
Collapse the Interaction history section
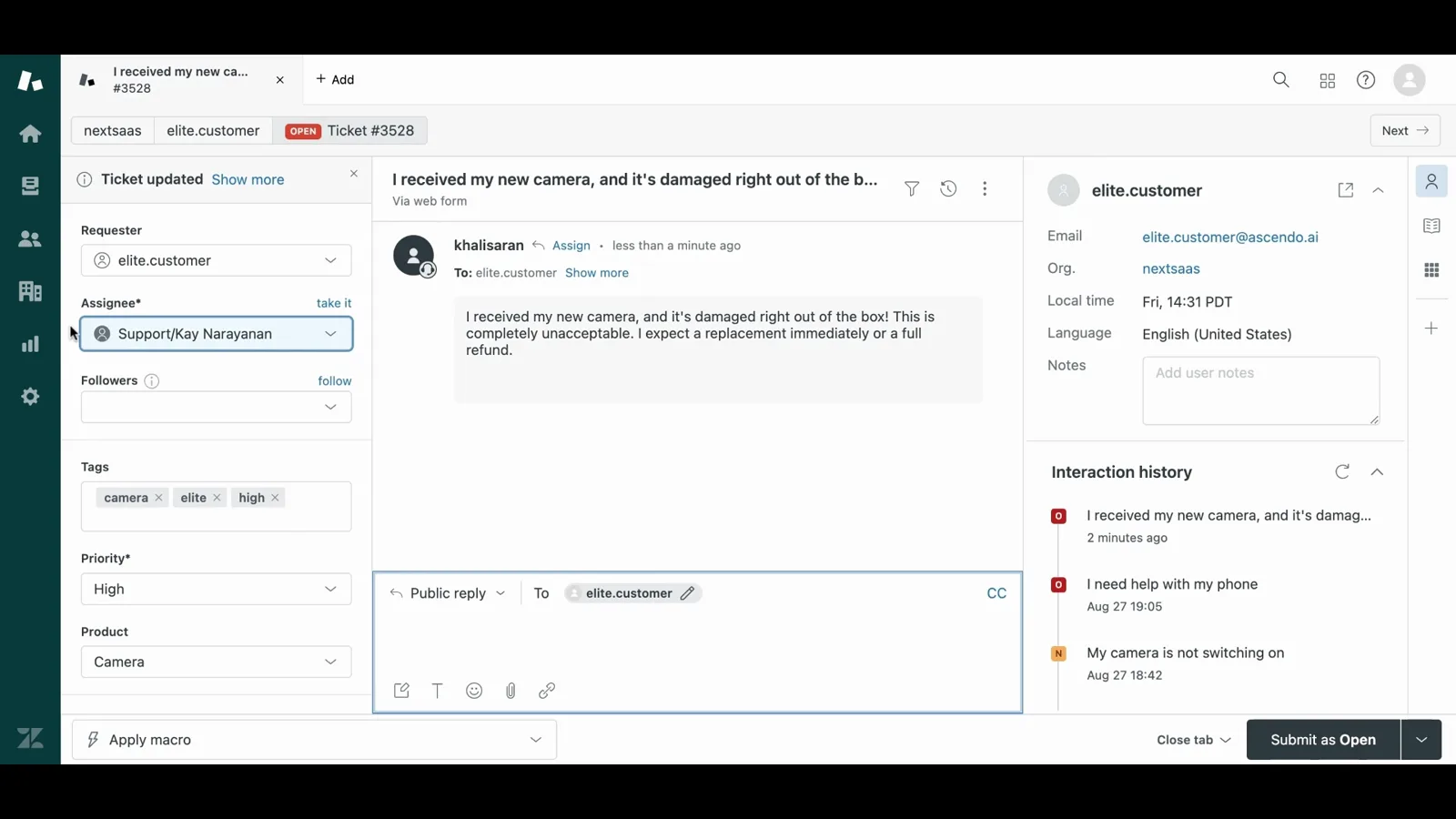(x=1377, y=471)
